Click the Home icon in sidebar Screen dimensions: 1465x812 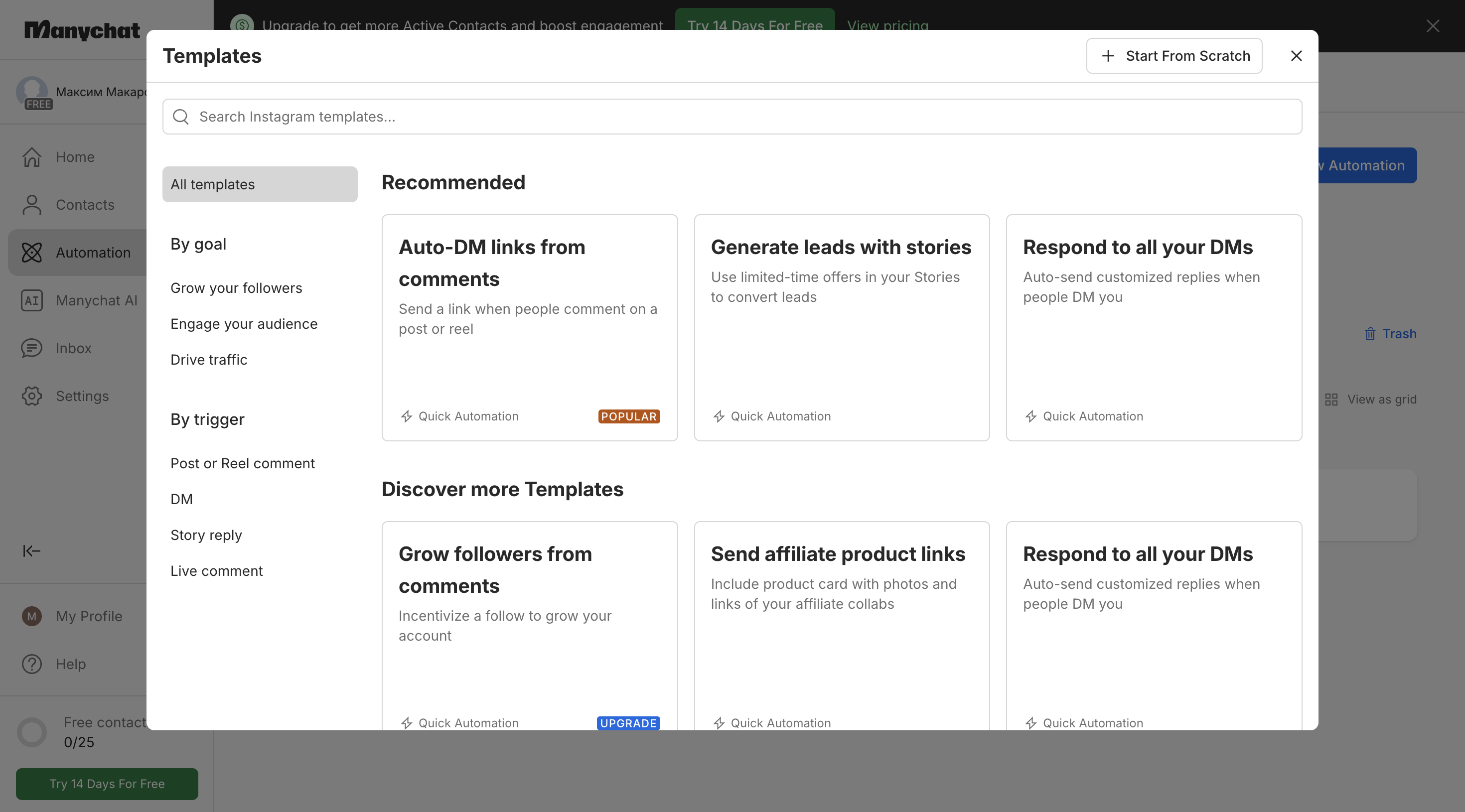point(32,157)
